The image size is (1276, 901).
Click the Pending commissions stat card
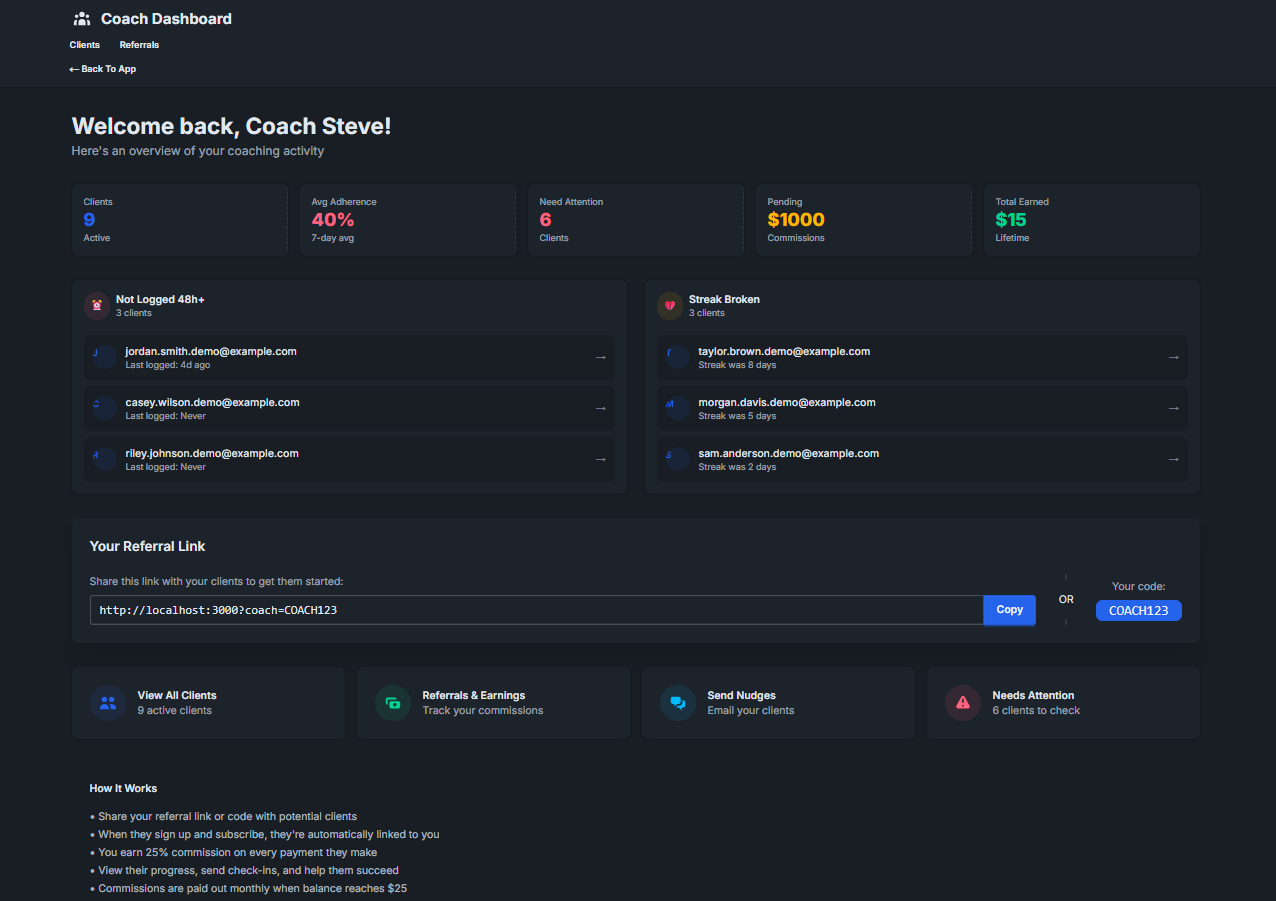[x=863, y=219]
